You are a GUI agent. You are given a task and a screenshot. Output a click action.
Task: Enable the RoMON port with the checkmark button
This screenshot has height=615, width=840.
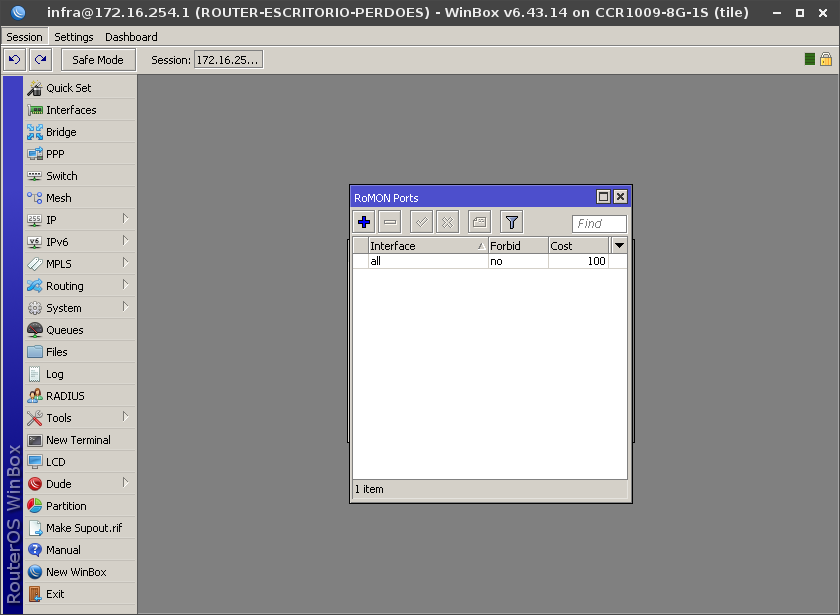tap(422, 222)
